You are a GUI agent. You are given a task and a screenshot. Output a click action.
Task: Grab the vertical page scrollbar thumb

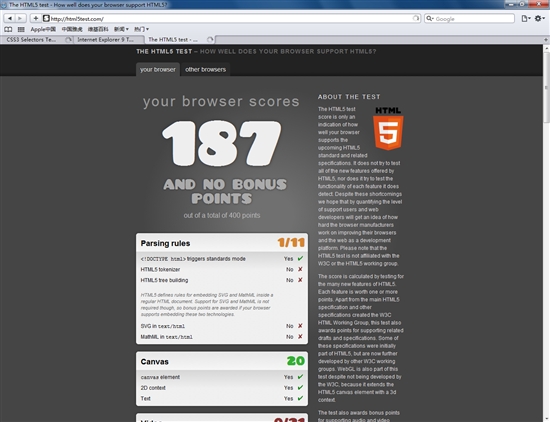[x=546, y=87]
